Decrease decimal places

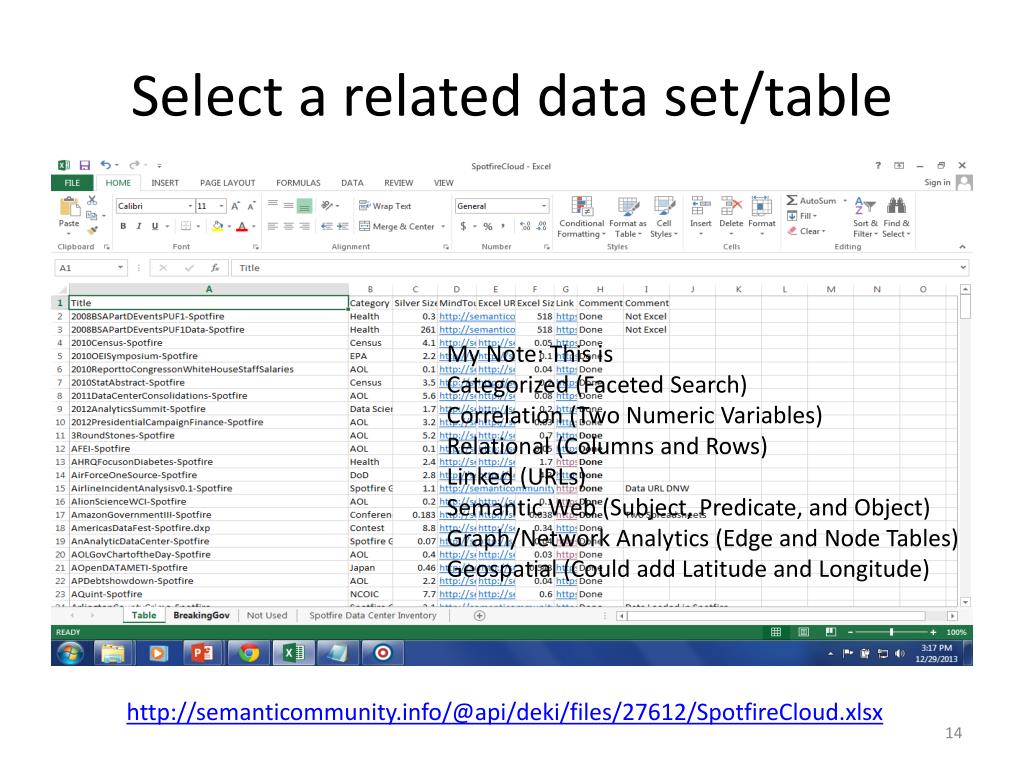point(541,226)
